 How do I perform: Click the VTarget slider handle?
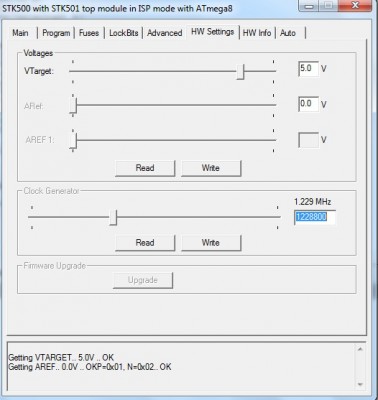point(240,71)
